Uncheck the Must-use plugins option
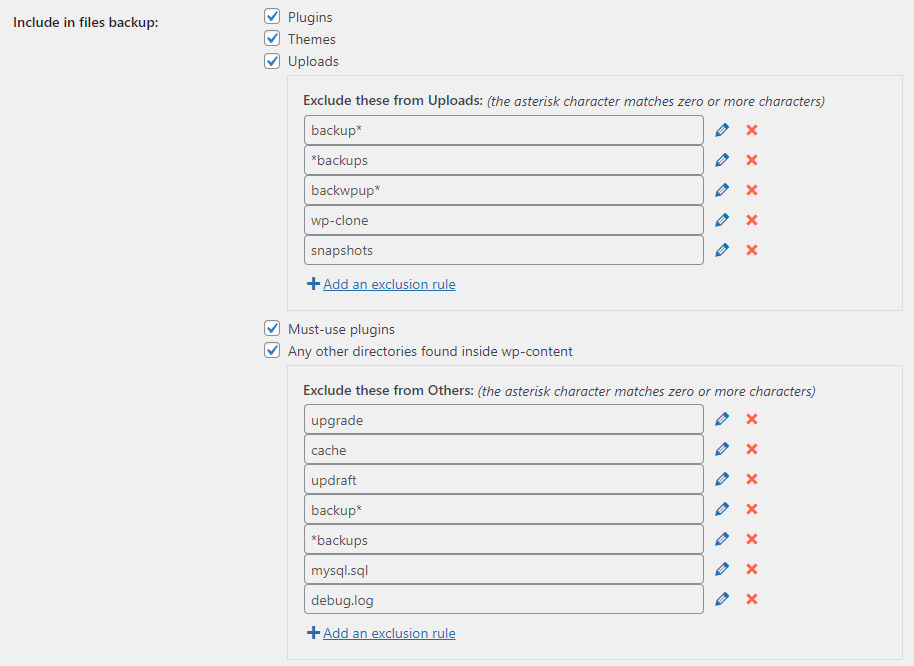This screenshot has width=914, height=666. coord(272,328)
